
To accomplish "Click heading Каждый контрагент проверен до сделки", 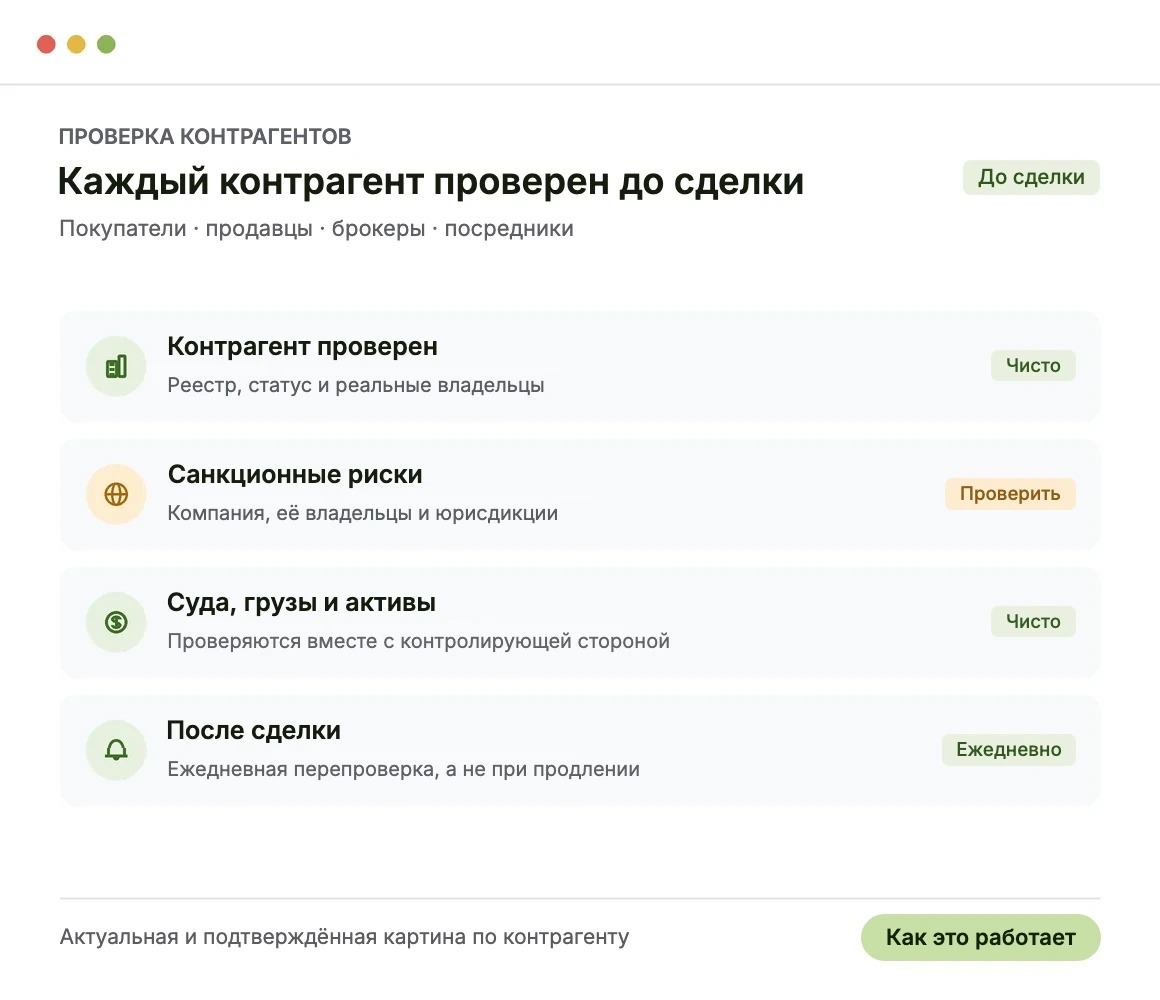I will point(431,182).
